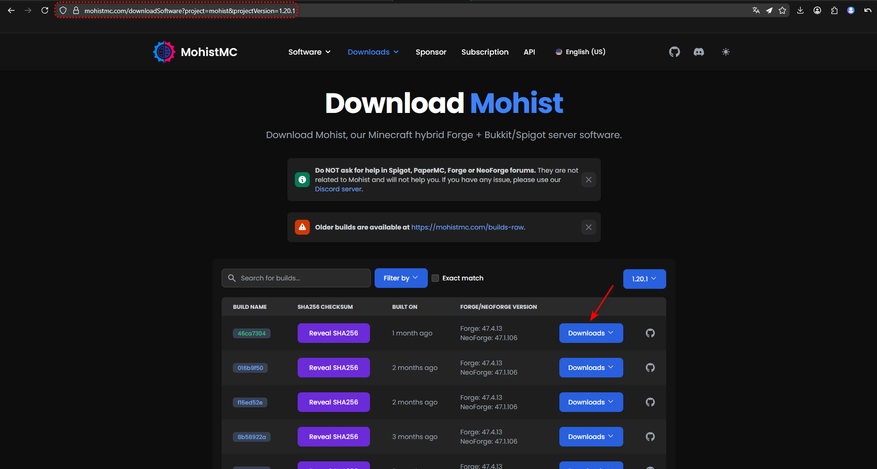The image size is (877, 469).
Task: Open the extensions icon in browser toolbar
Action: tap(834, 11)
